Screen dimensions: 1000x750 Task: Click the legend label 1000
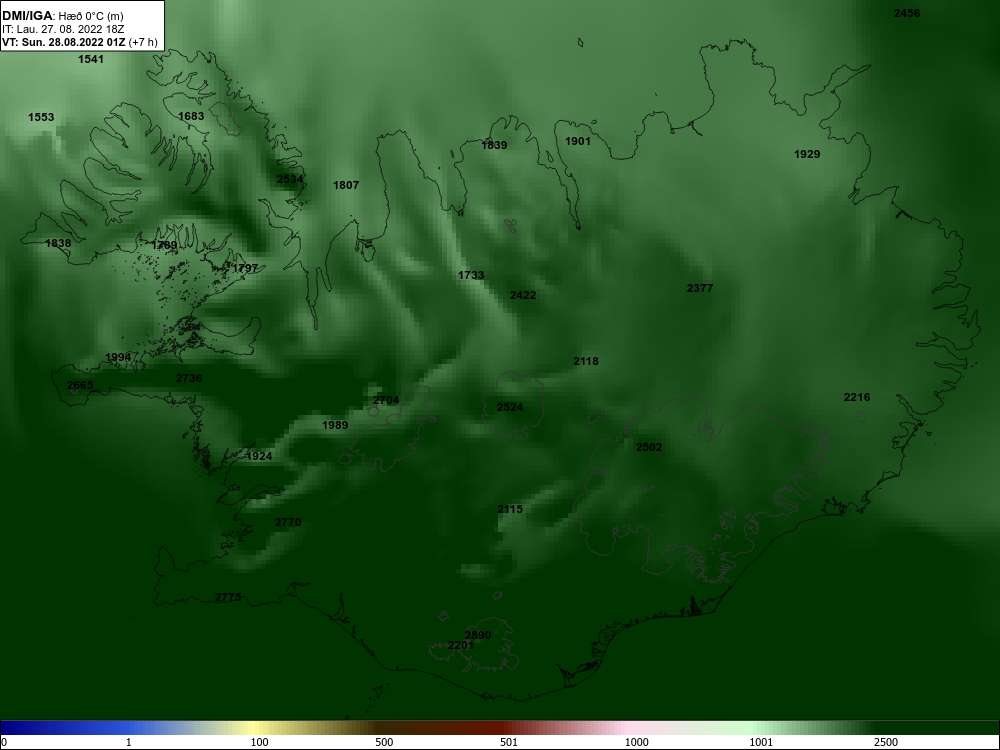636,742
